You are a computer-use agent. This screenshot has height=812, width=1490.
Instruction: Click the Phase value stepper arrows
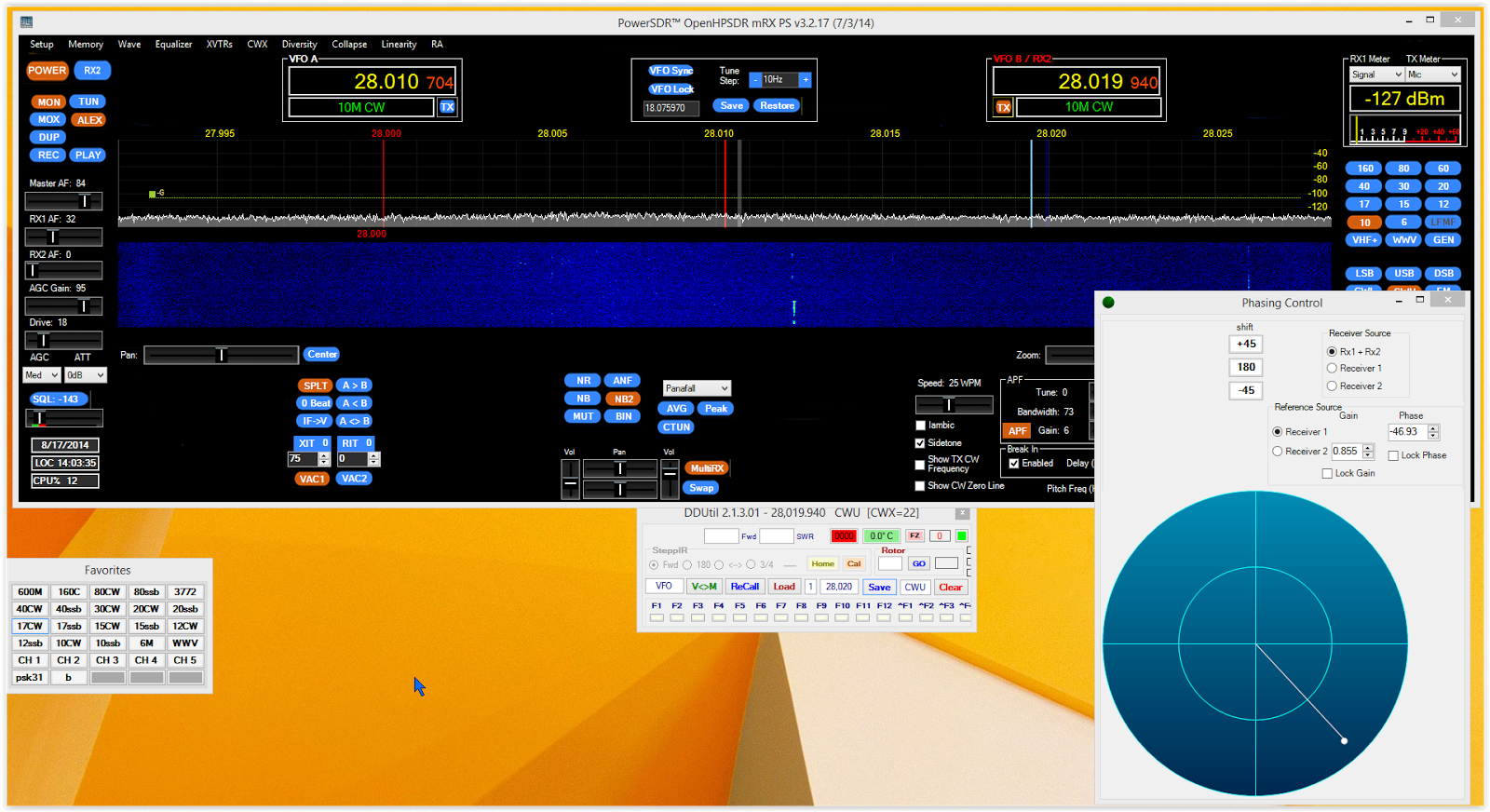1433,432
